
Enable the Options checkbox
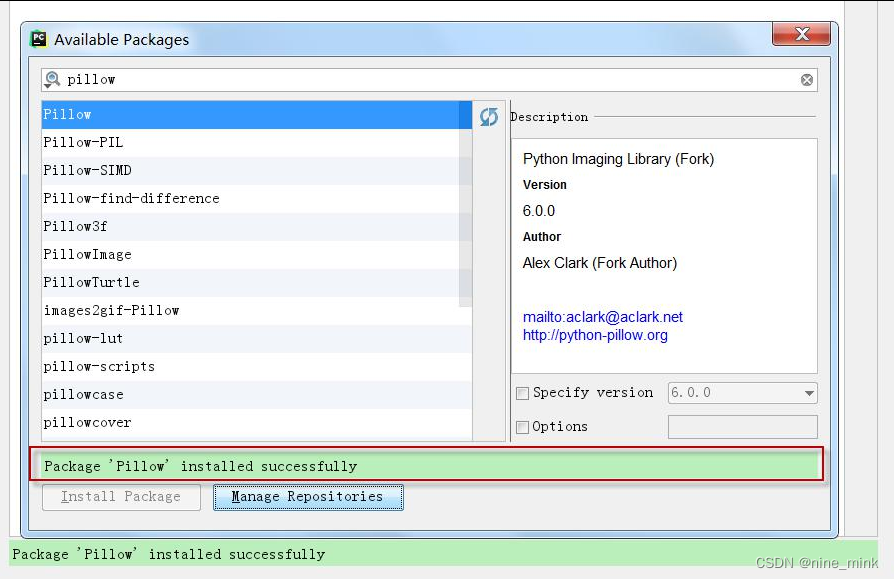[522, 427]
